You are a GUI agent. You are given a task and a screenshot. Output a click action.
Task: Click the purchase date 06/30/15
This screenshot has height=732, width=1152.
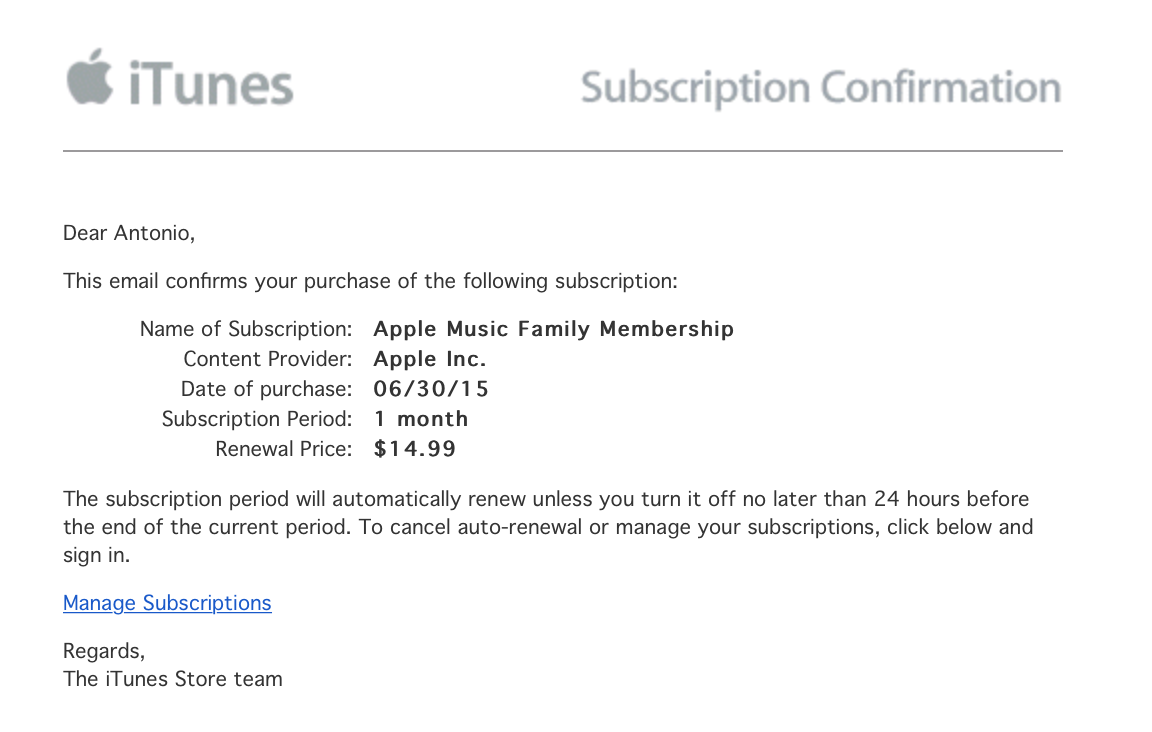[x=431, y=389]
